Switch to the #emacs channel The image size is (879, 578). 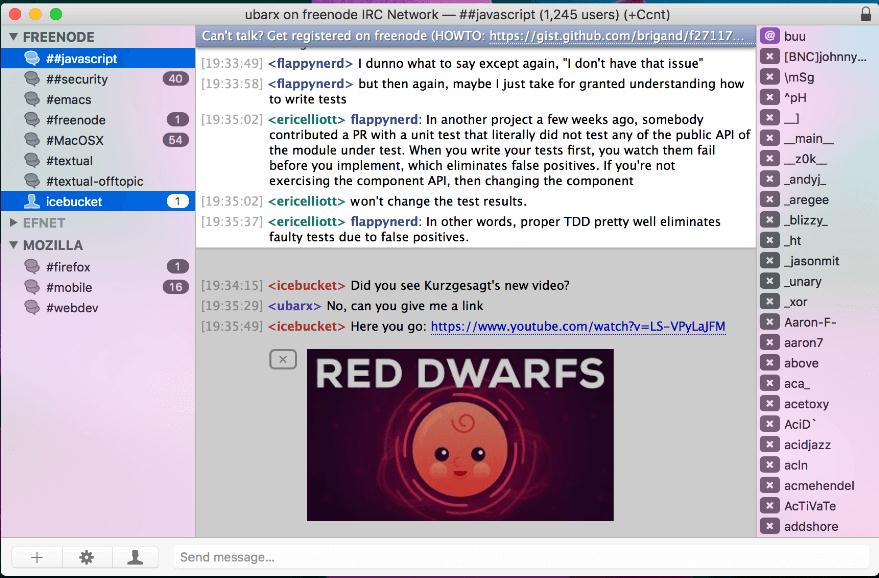98,99
